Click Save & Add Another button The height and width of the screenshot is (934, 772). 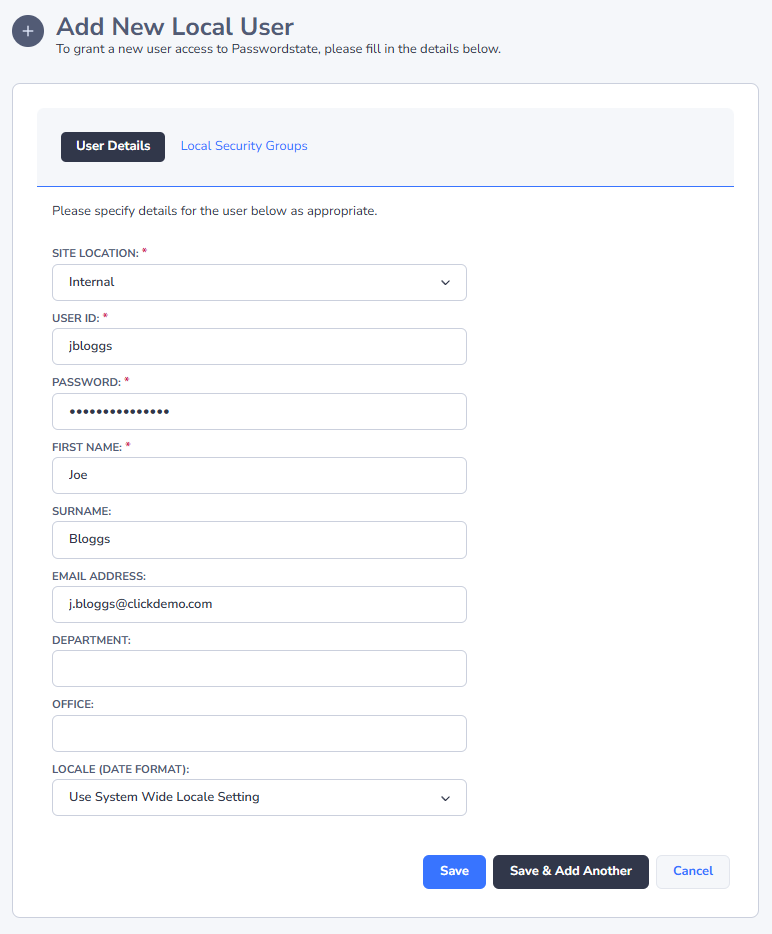571,872
